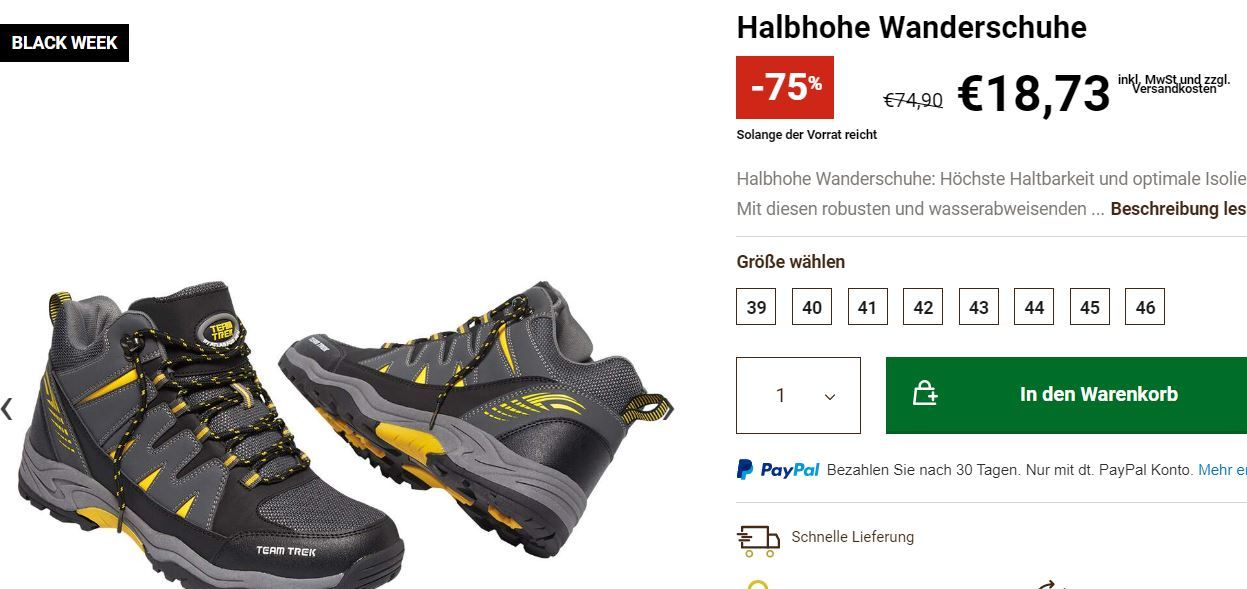Click the BLACK WEEK badge

click(x=65, y=43)
